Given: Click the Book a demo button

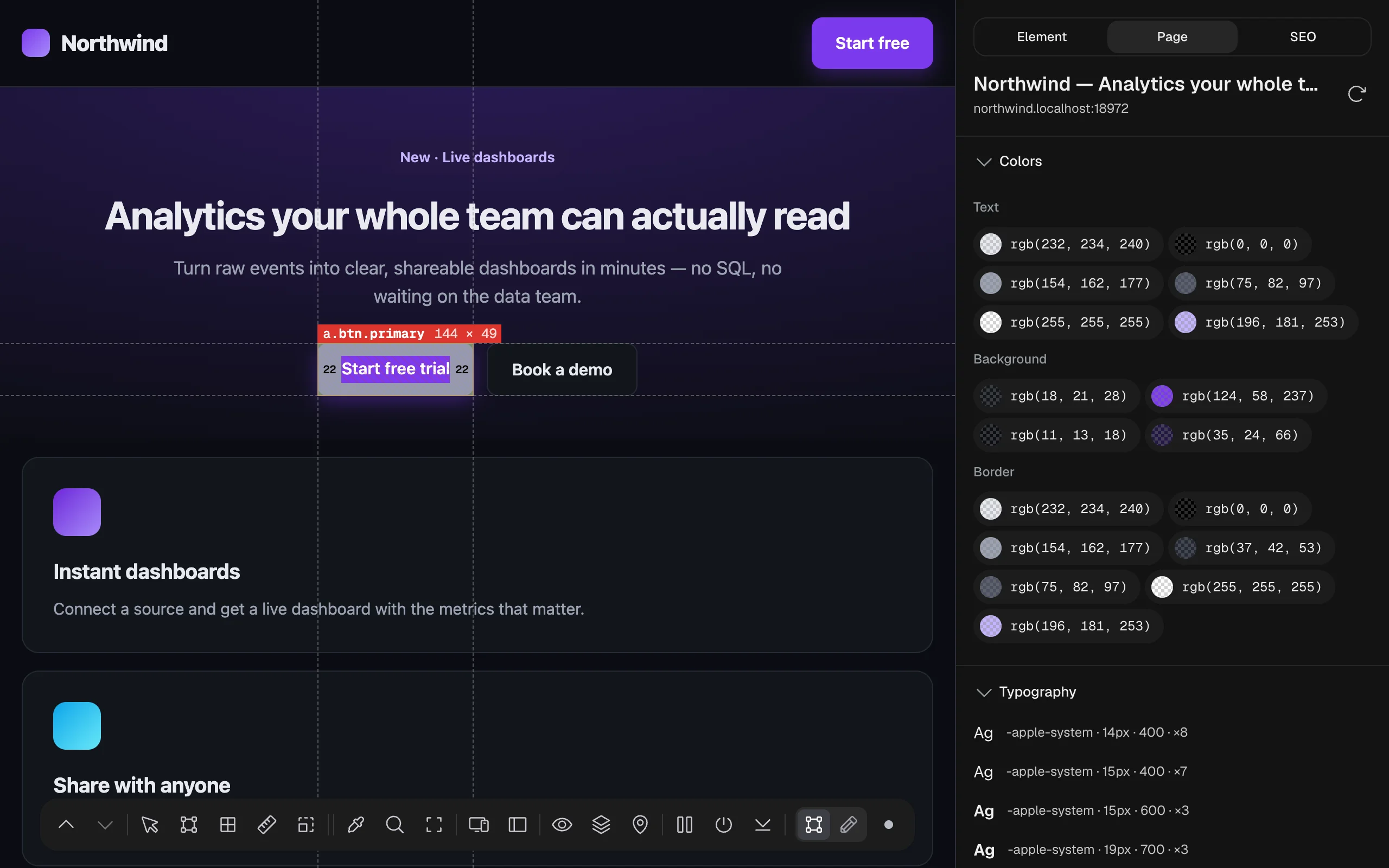Looking at the screenshot, I should (x=562, y=369).
